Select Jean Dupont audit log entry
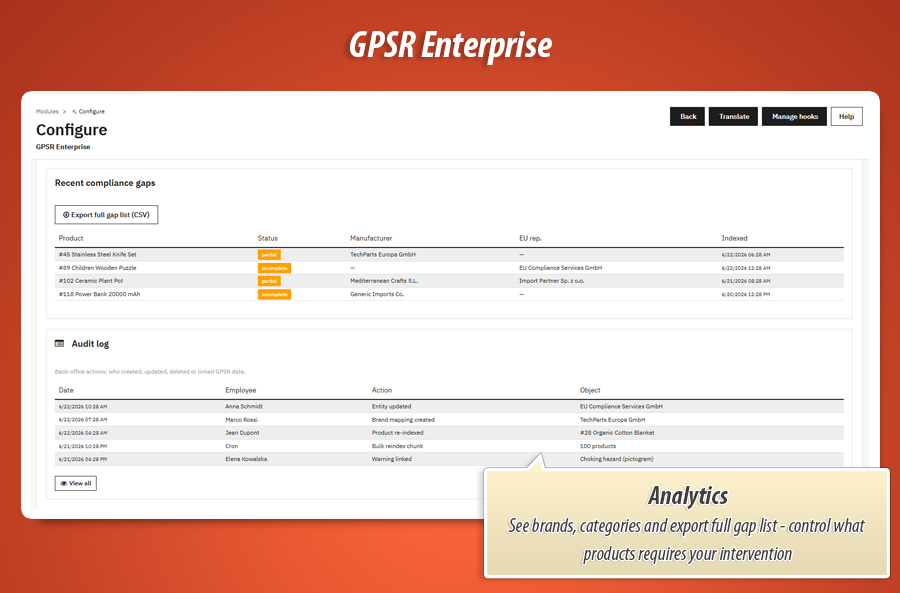900x593 pixels. (449, 433)
